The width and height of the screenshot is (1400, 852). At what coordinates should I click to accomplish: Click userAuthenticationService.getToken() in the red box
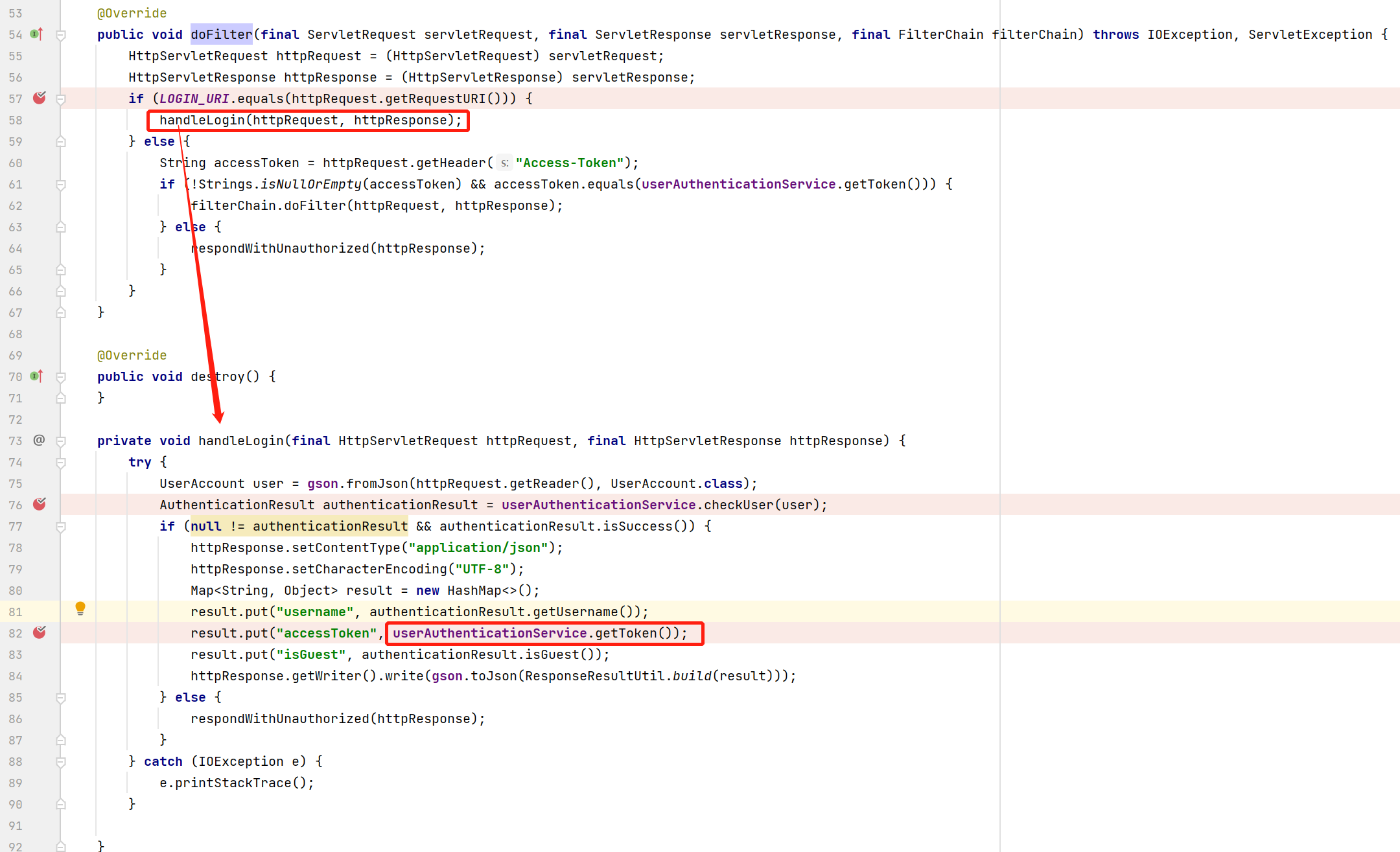click(541, 633)
